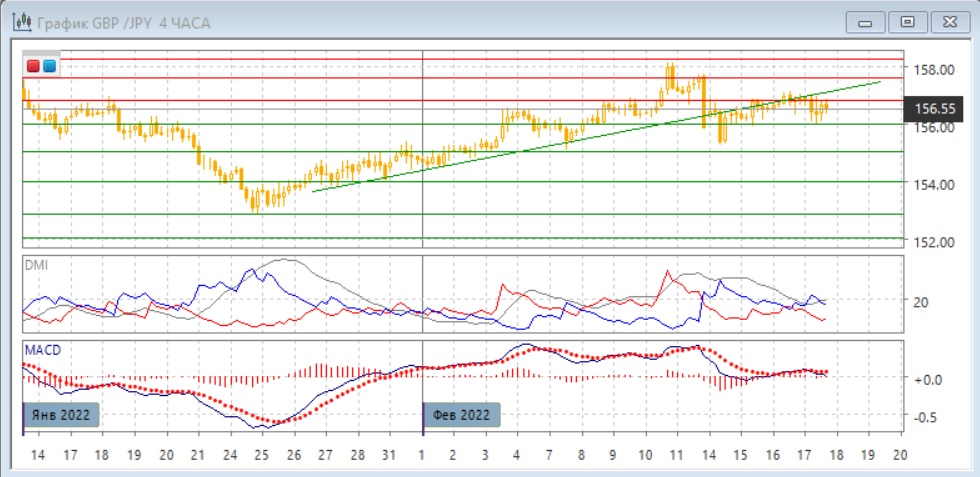Select the Янв 2022 month marker
980x477 pixels.
(62, 412)
